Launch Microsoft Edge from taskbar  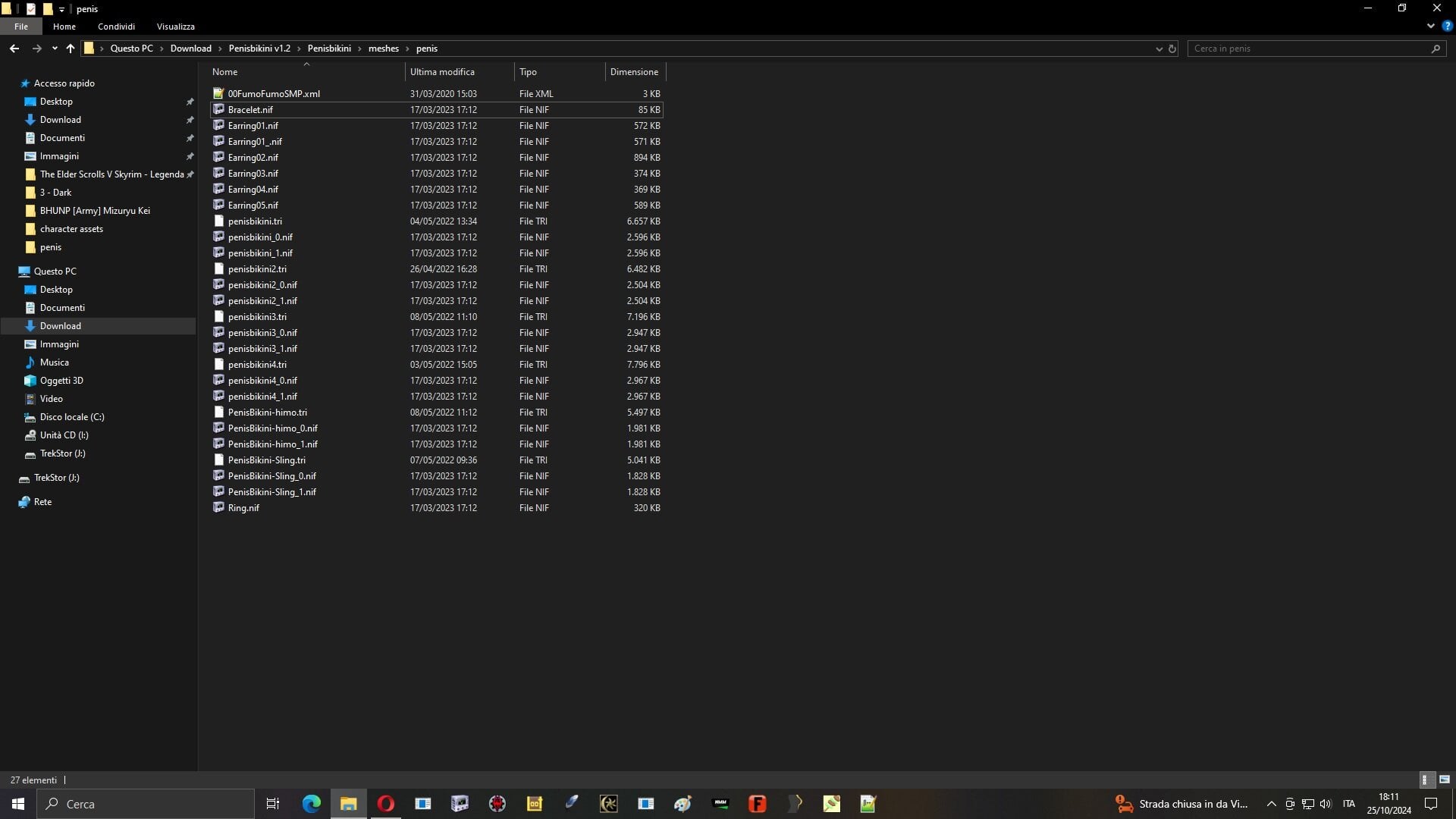pyautogui.click(x=311, y=804)
